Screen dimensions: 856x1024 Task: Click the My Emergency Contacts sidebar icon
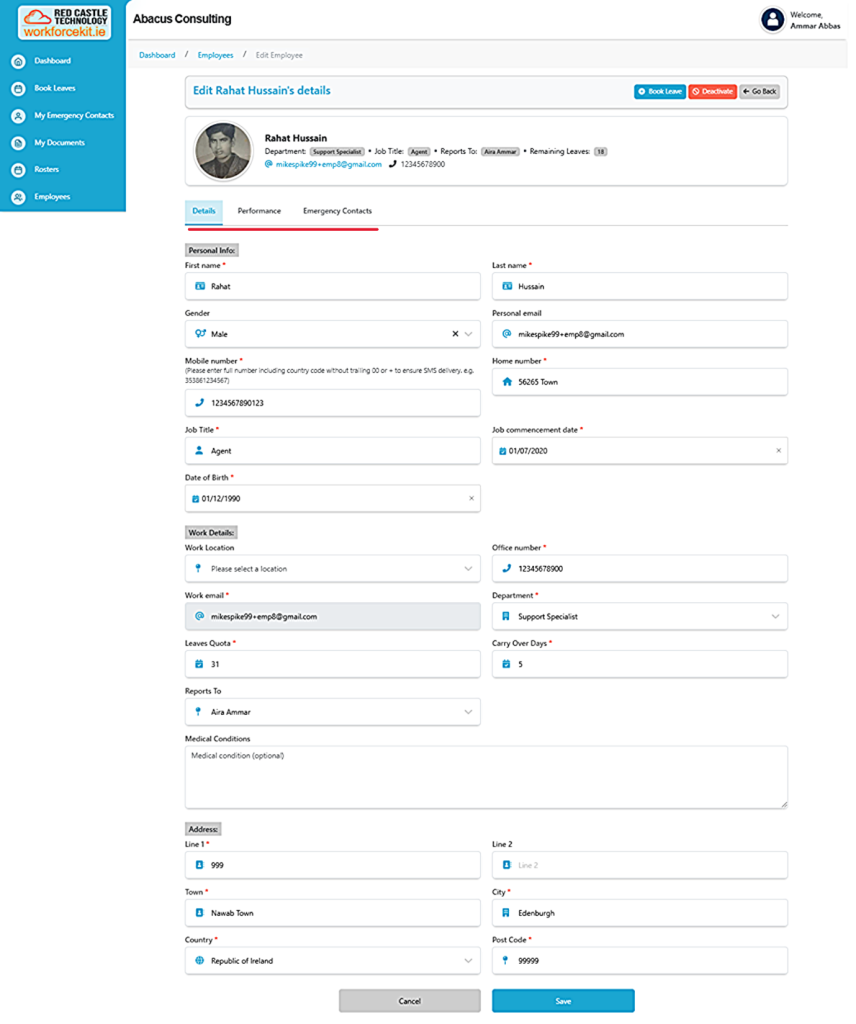[x=18, y=116]
